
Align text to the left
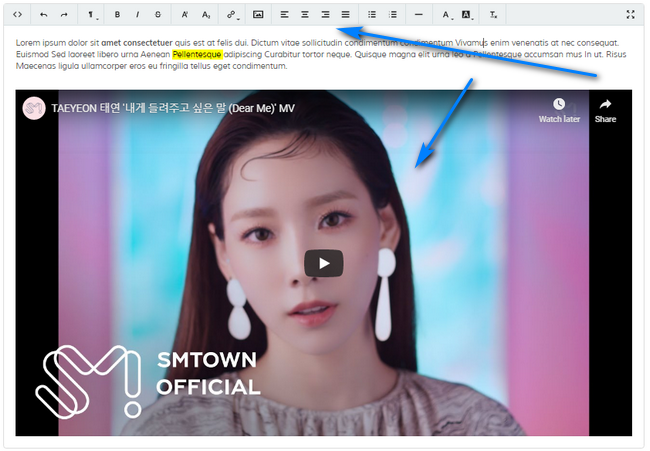284,15
